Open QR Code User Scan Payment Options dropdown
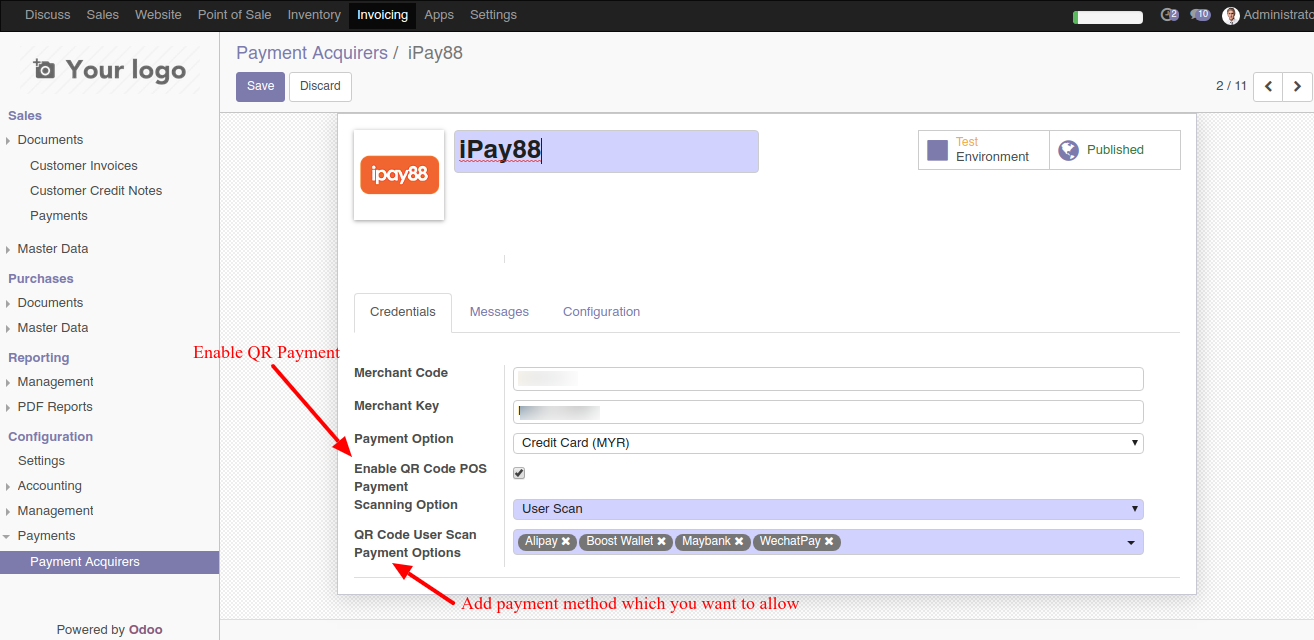This screenshot has height=640, width=1314. click(x=1131, y=542)
